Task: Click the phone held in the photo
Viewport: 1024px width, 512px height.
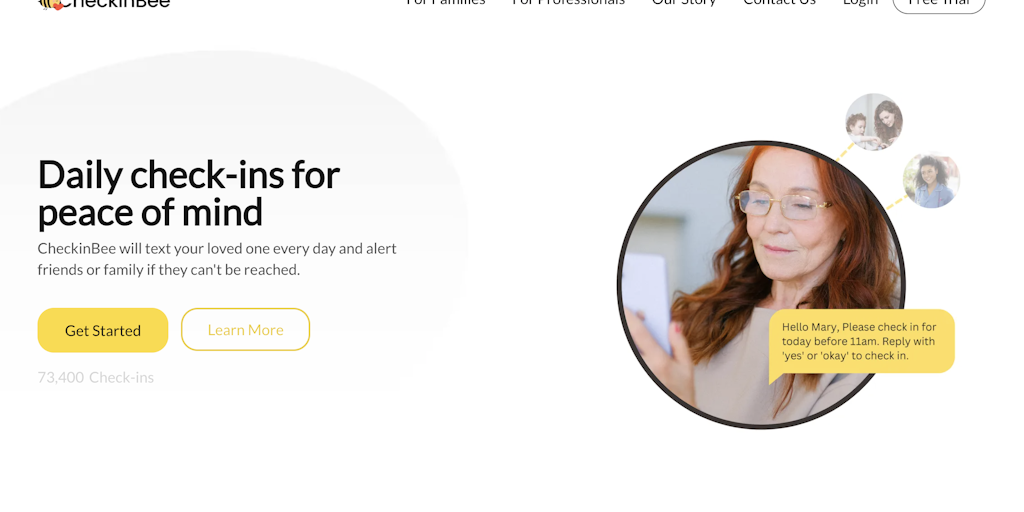Action: 646,302
